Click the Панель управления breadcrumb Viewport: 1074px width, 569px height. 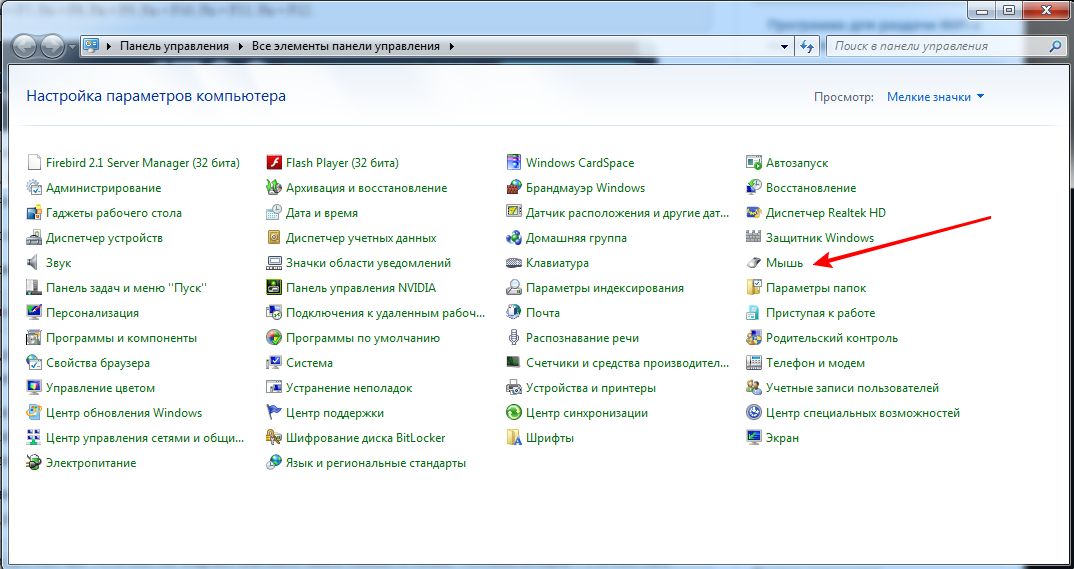pyautogui.click(x=175, y=47)
